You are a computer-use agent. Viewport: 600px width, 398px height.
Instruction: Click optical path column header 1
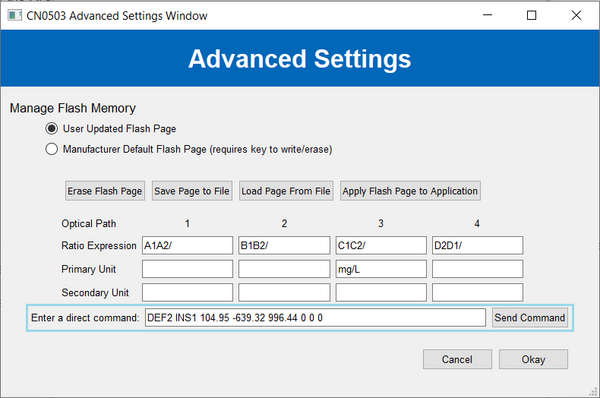(x=187, y=223)
